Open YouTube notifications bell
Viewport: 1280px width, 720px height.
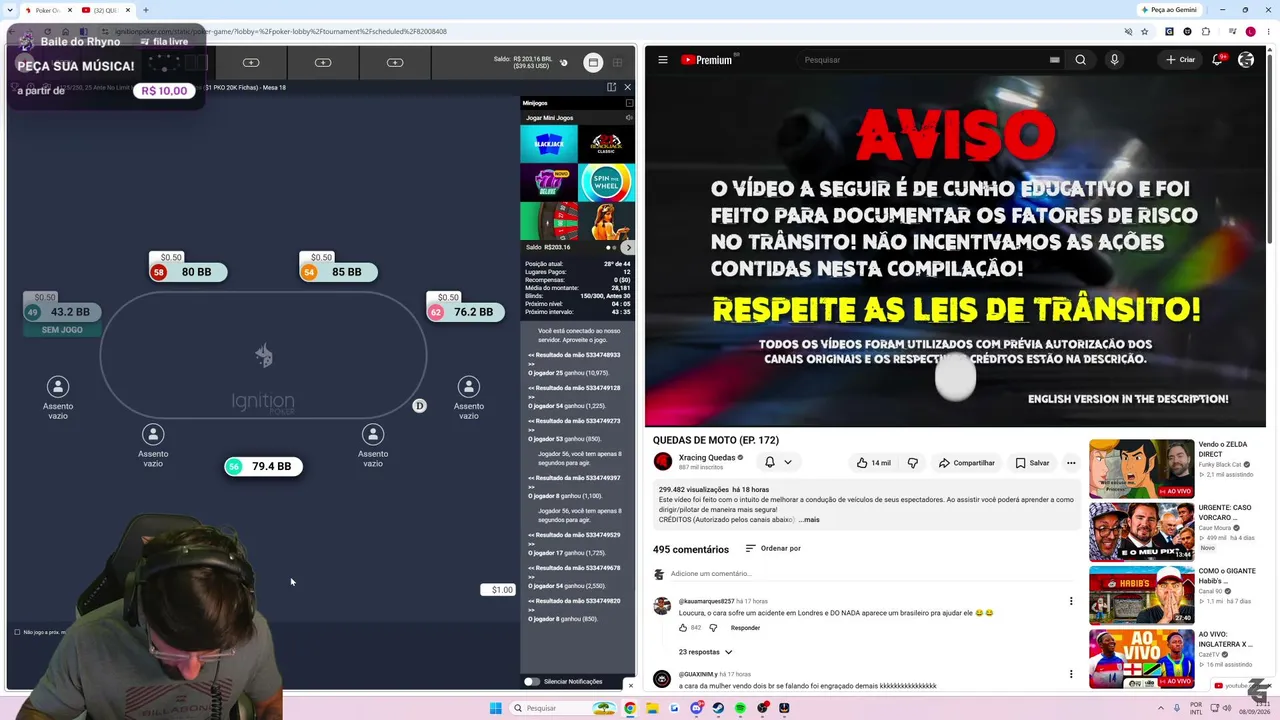(x=1217, y=60)
